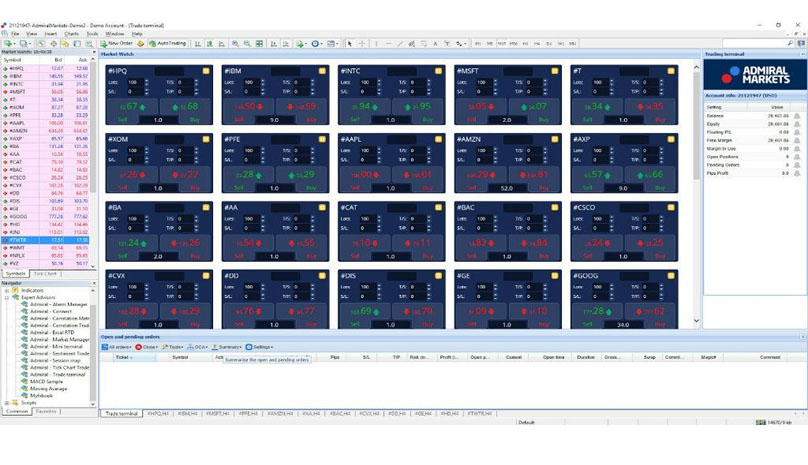Open the Templates icon dropdown
The height and width of the screenshot is (465, 808).
[x=332, y=44]
